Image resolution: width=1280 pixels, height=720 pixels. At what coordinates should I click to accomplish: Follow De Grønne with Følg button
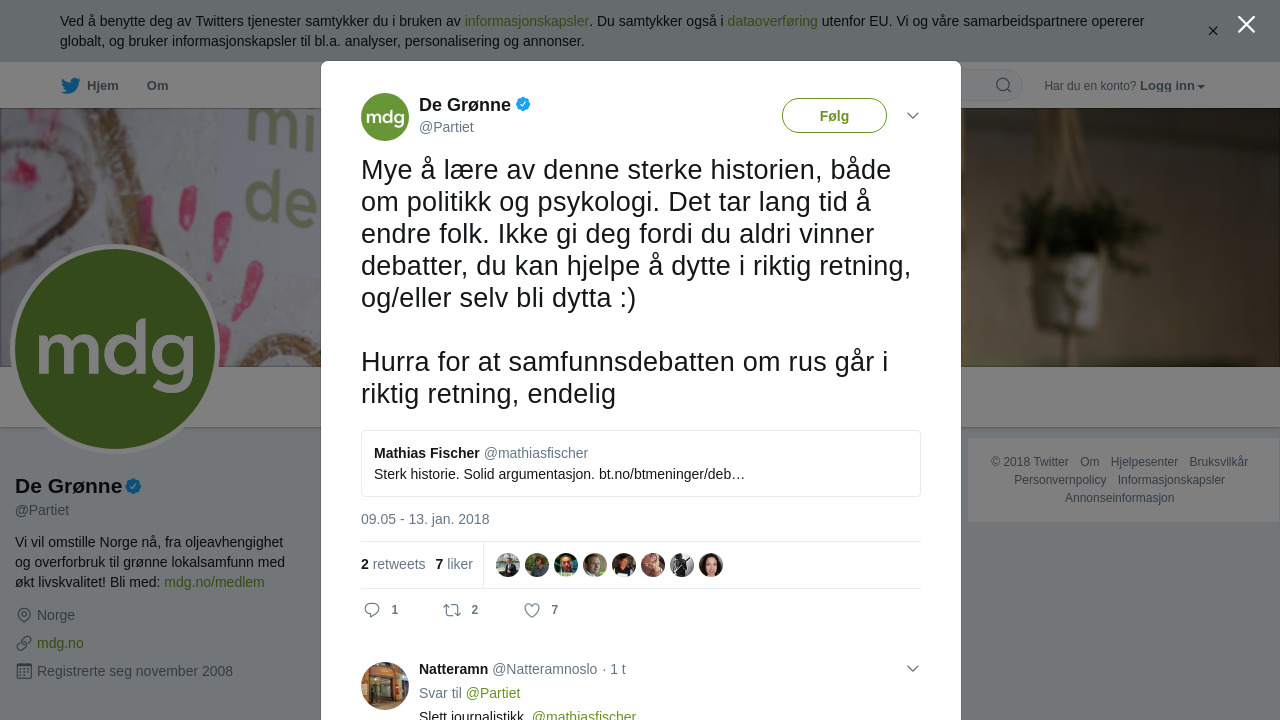[834, 116]
